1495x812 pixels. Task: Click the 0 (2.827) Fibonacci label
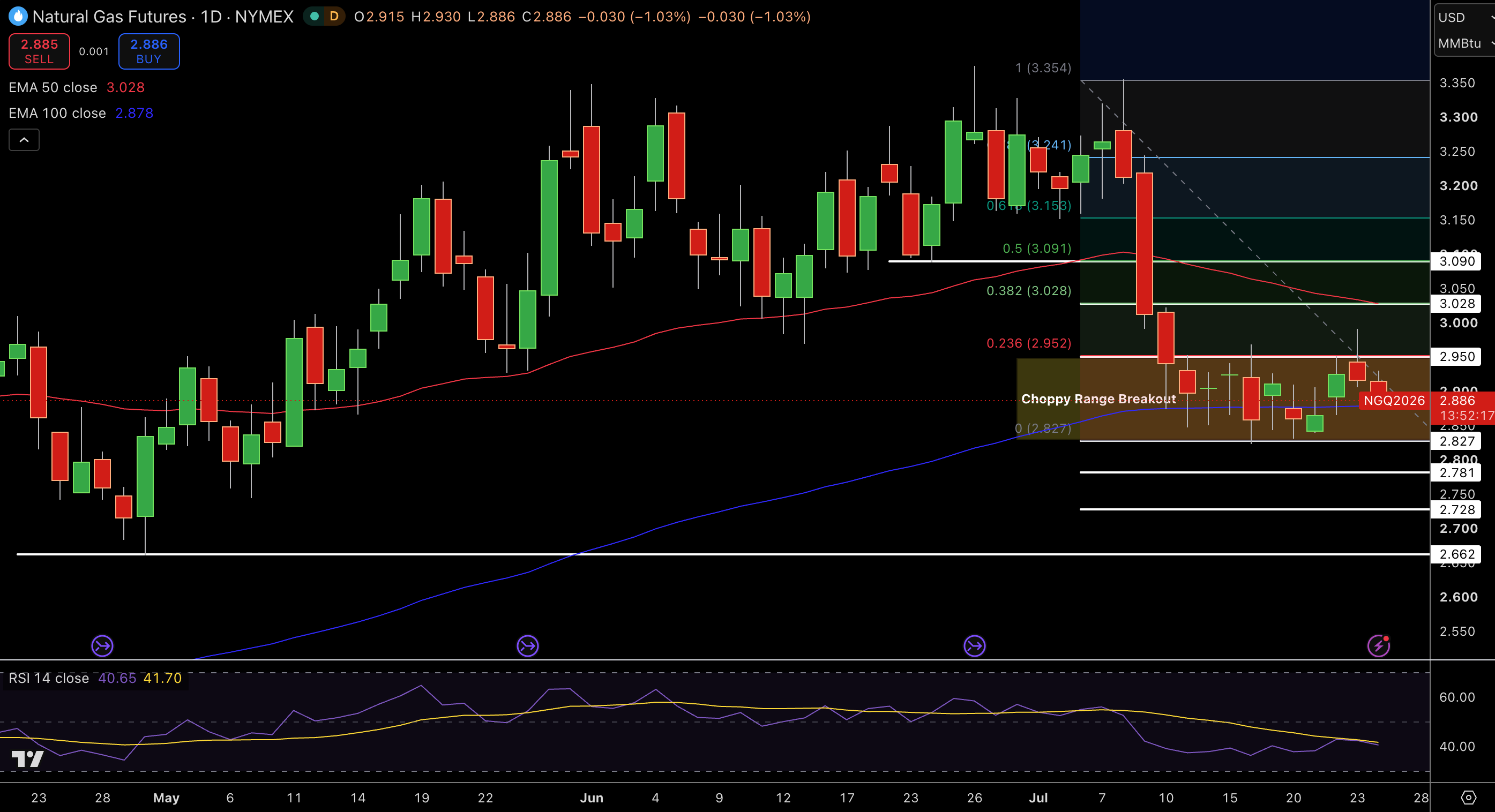pyautogui.click(x=1043, y=428)
